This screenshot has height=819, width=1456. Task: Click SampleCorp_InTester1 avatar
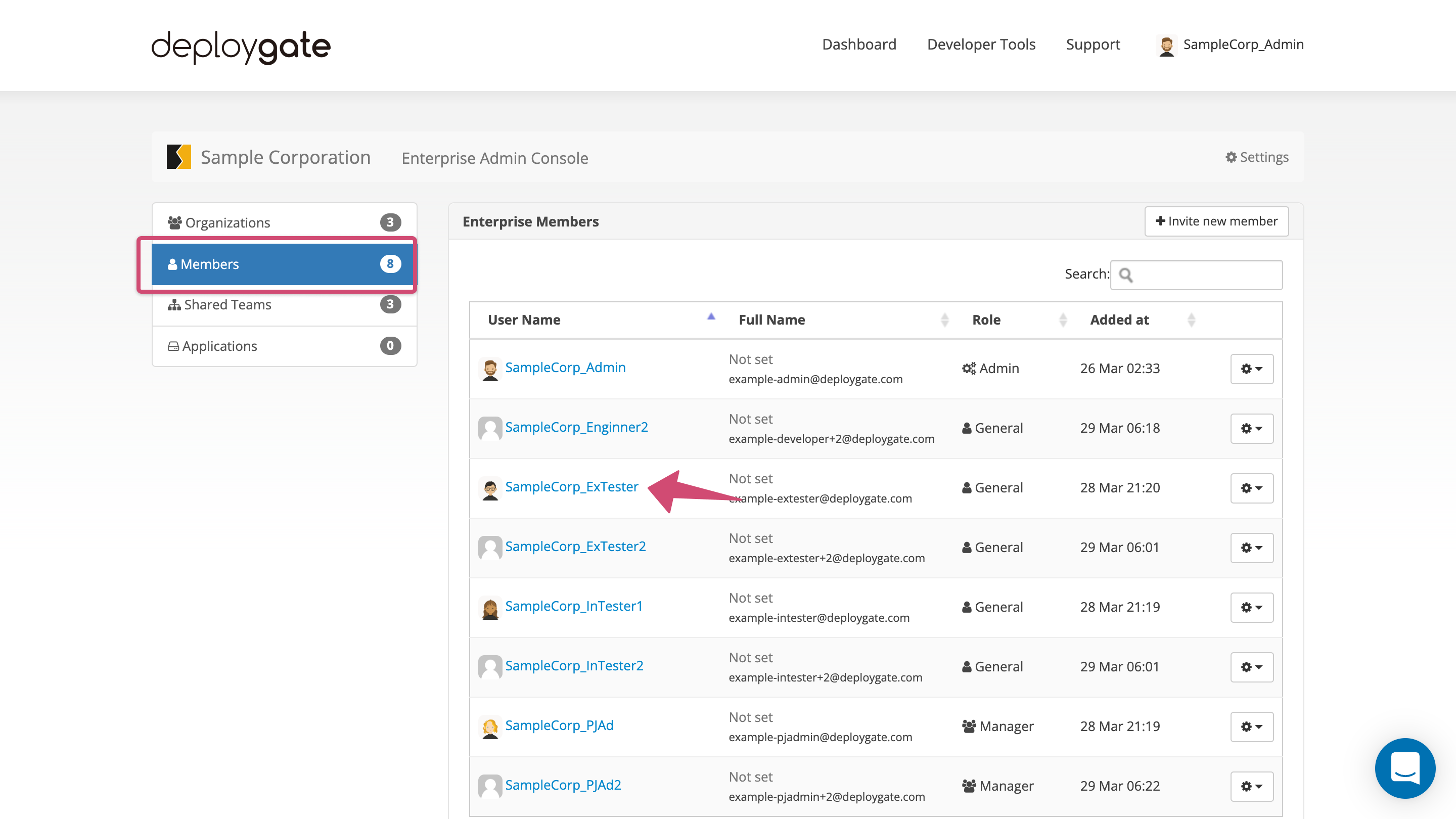[x=490, y=608]
